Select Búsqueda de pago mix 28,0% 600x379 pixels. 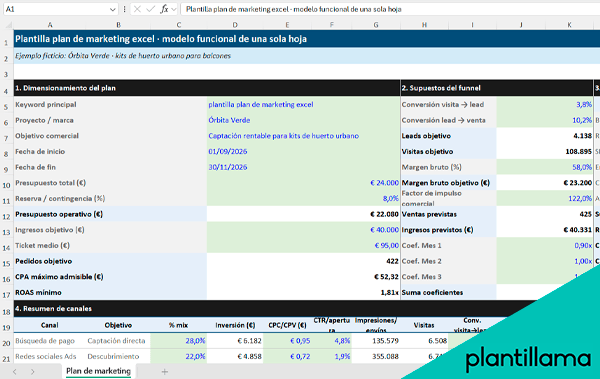(178, 341)
